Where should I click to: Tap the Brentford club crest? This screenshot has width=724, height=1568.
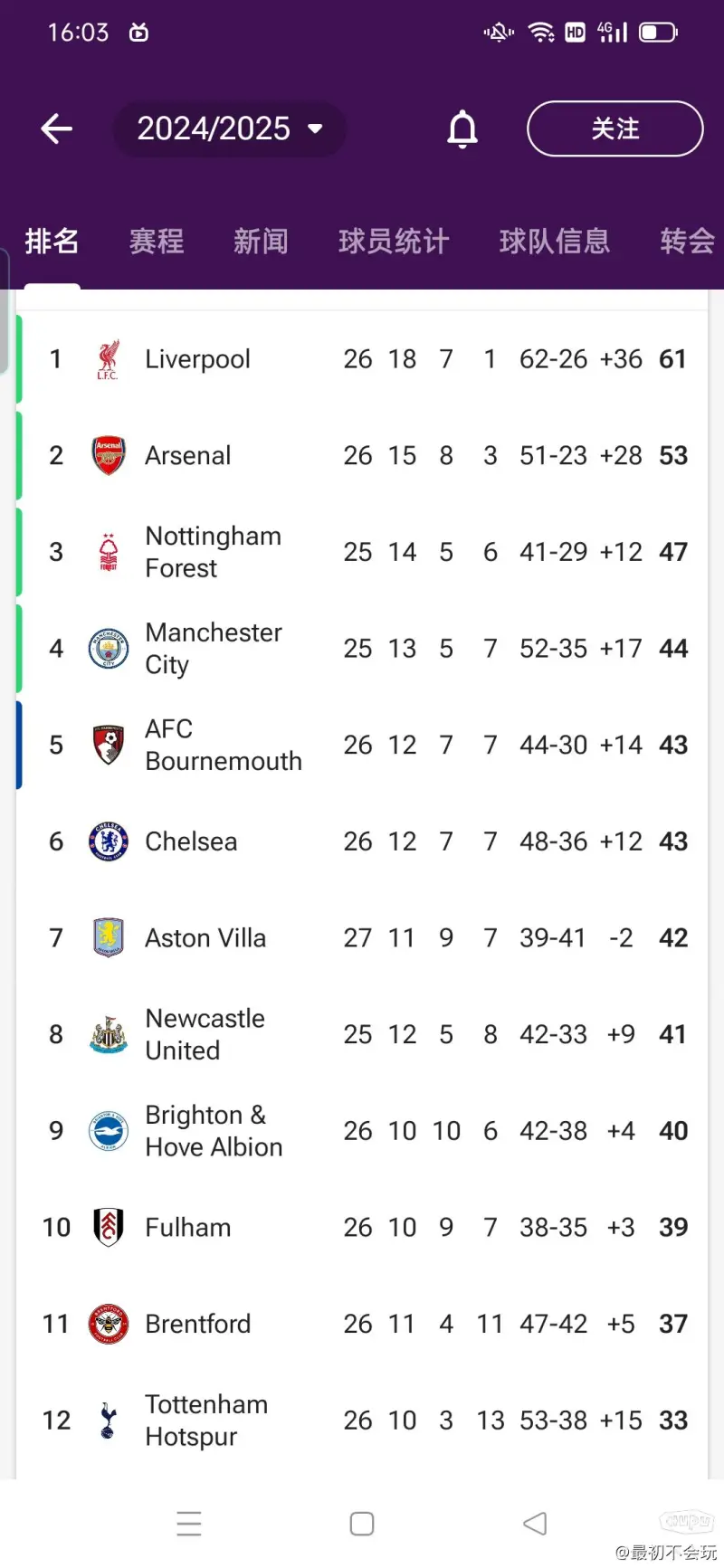108,1324
